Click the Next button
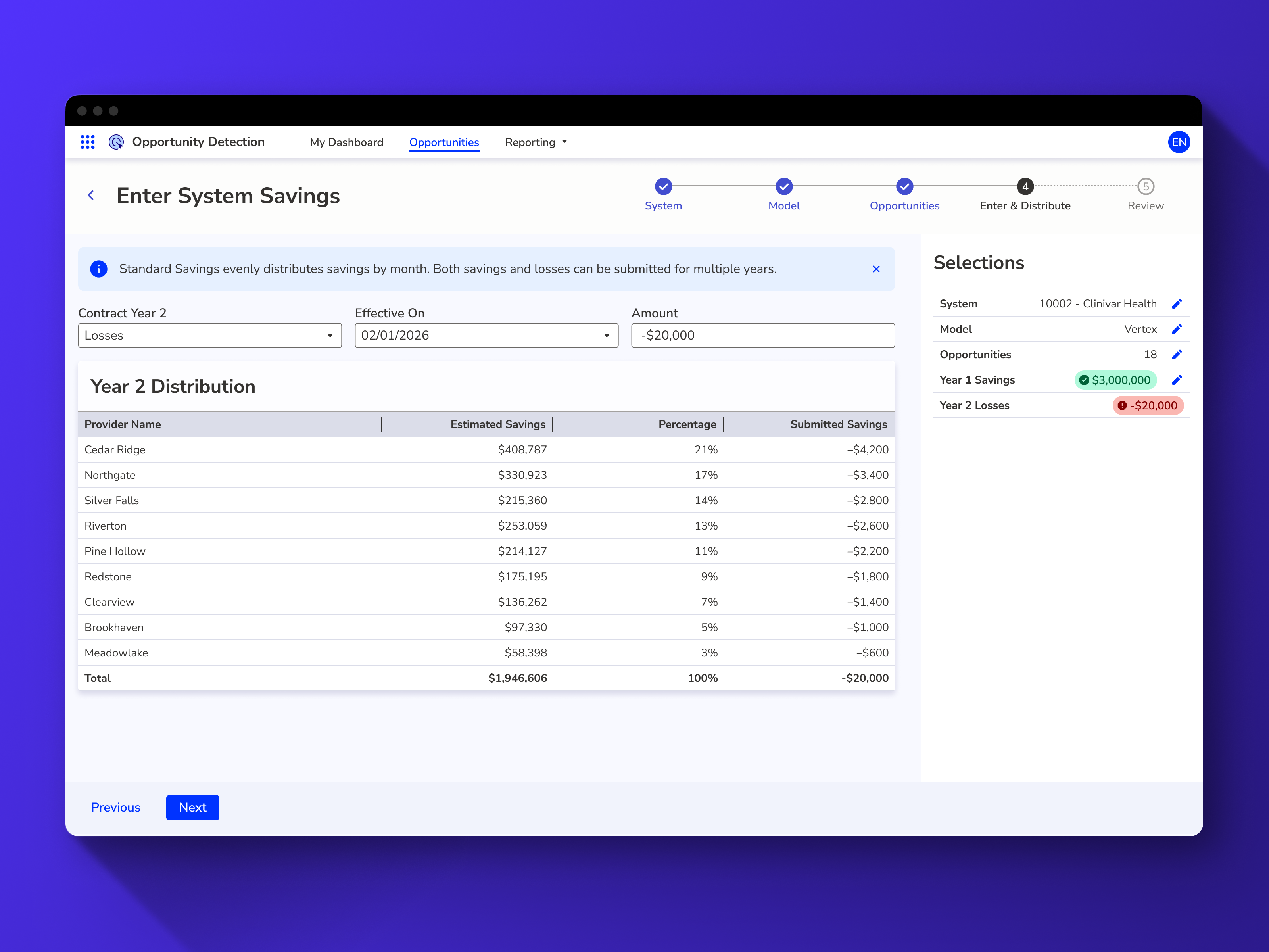This screenshot has width=1269, height=952. (x=192, y=807)
